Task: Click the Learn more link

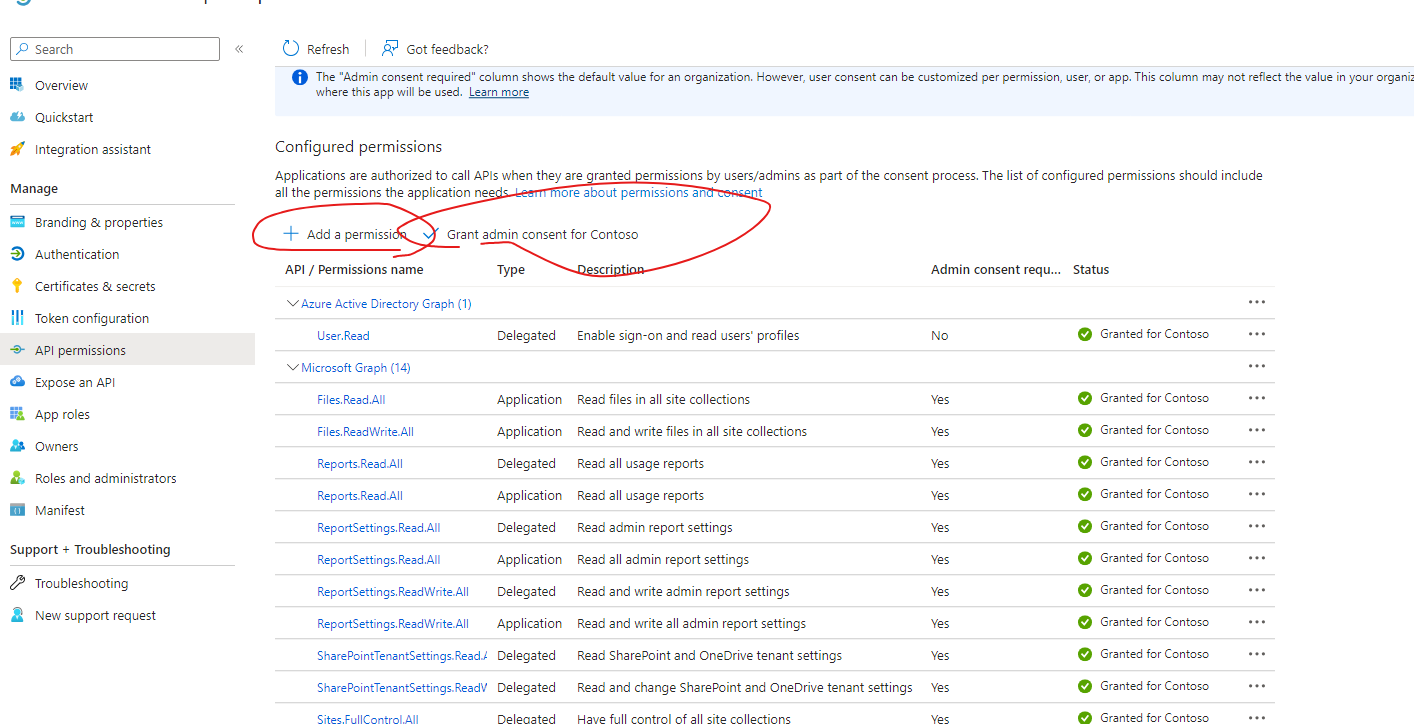Action: (498, 91)
